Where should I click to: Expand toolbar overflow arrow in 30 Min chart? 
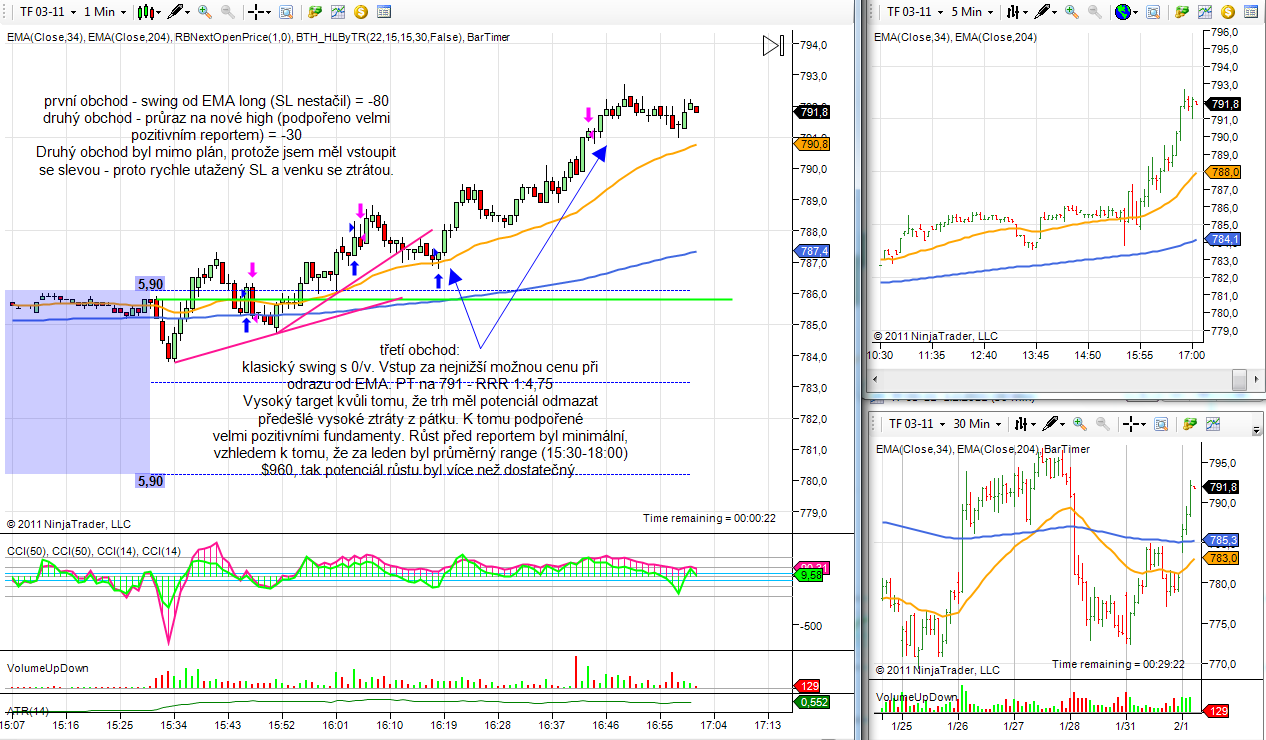[1257, 429]
